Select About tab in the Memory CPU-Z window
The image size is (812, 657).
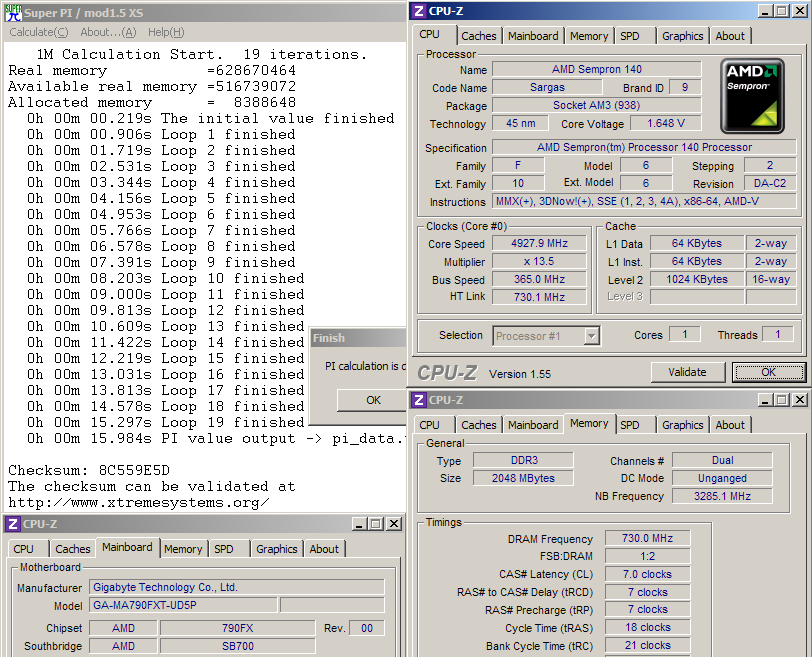coord(730,425)
